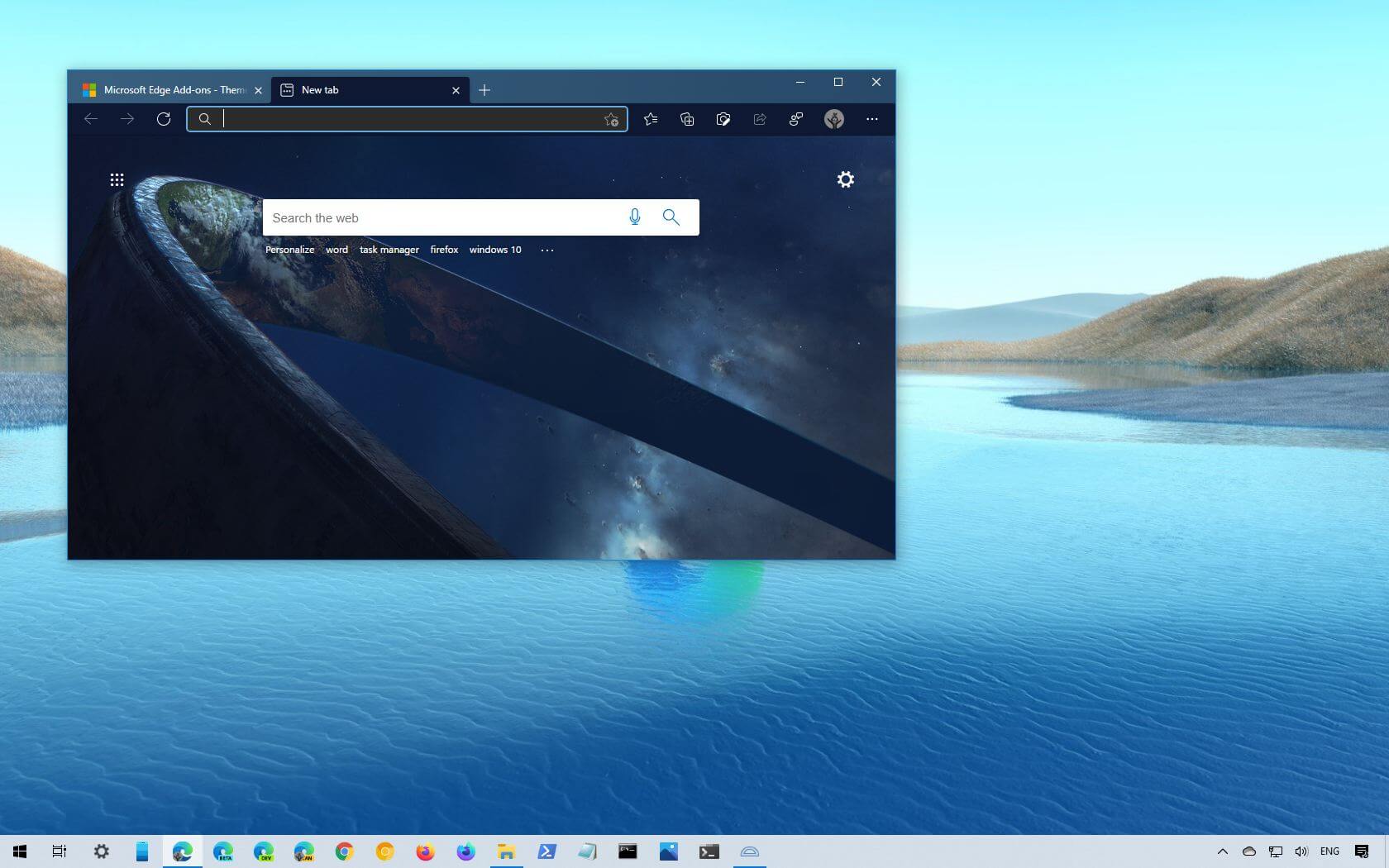Image resolution: width=1389 pixels, height=868 pixels.
Task: Open page settings gear on new tab
Action: pyautogui.click(x=845, y=179)
